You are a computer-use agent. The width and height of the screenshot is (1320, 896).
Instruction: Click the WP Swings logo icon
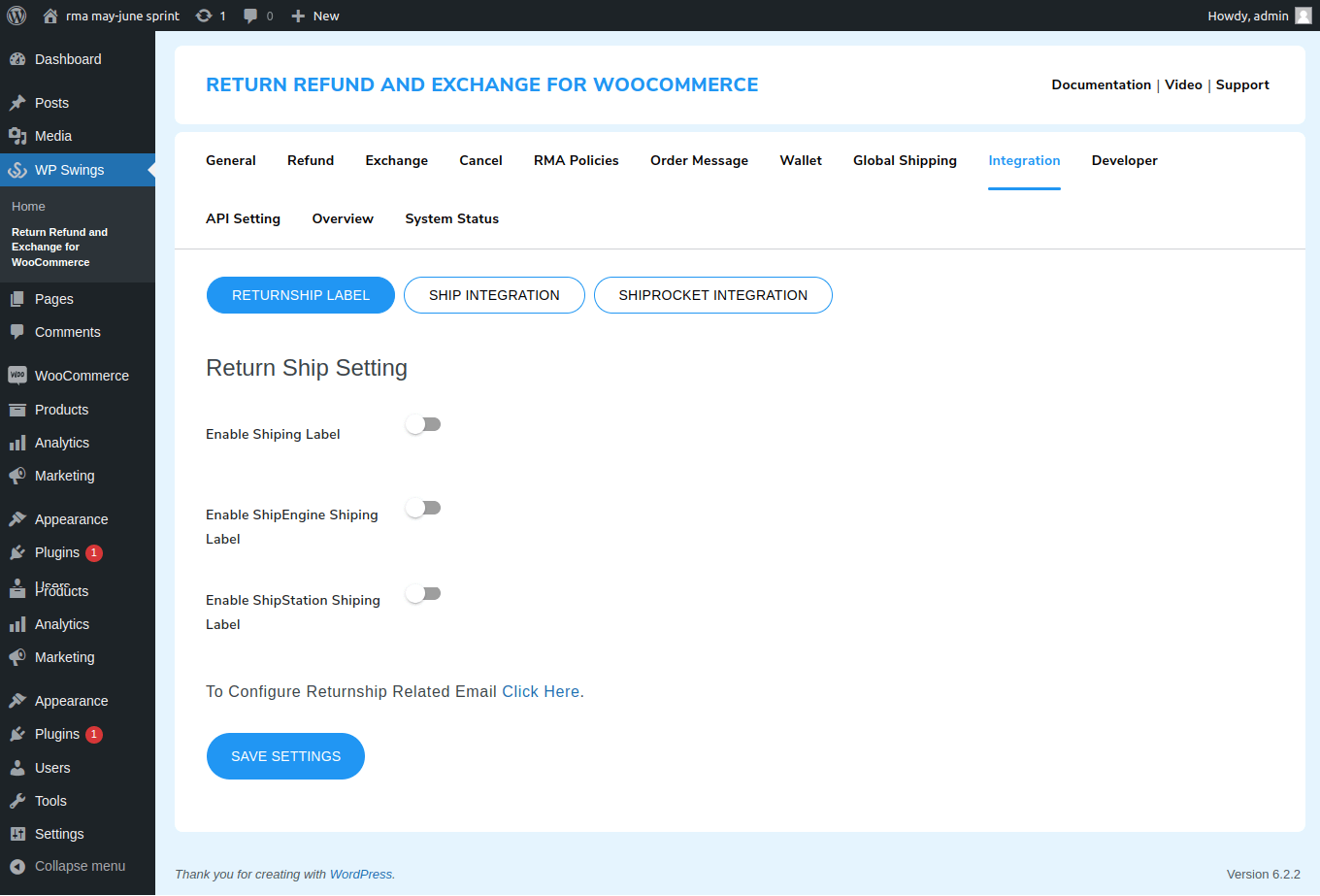(x=17, y=170)
